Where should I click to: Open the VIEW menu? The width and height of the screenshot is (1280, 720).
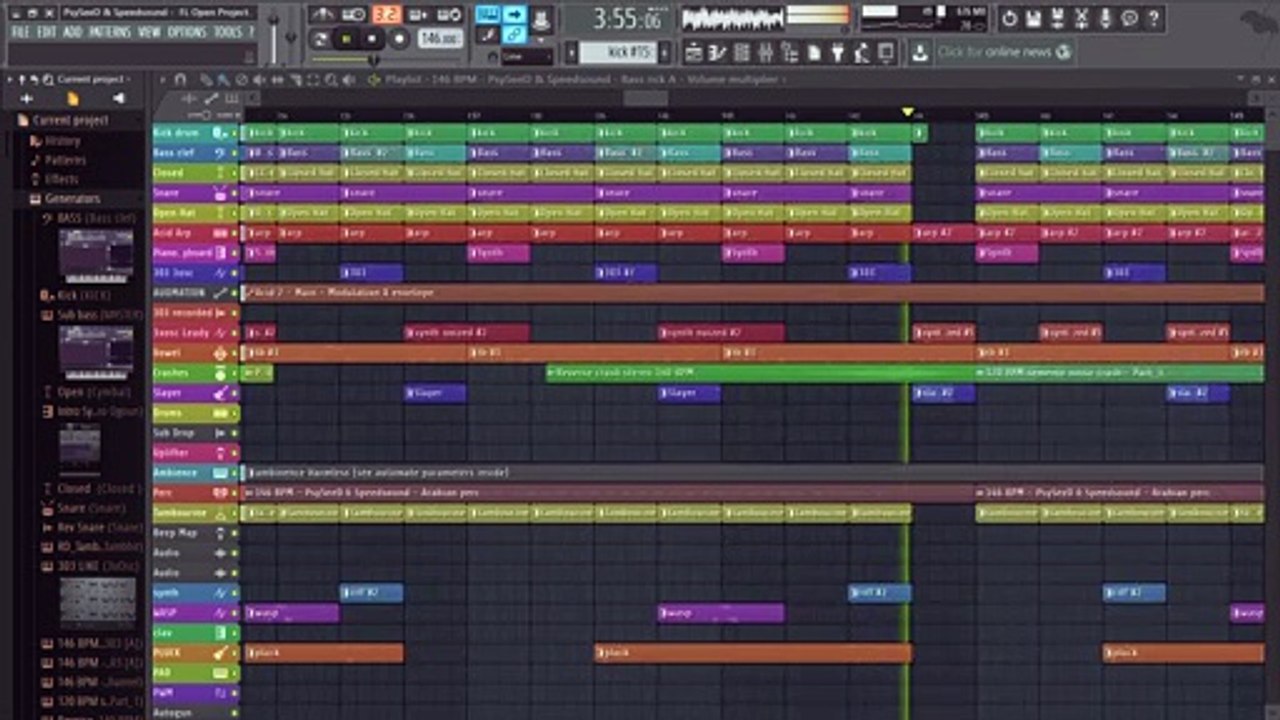[x=149, y=32]
